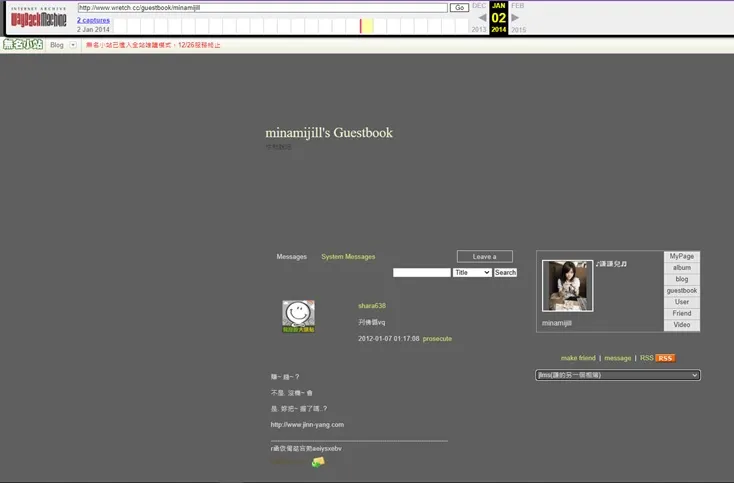Click the next capture arrow
The width and height of the screenshot is (734, 483).
pos(515,18)
